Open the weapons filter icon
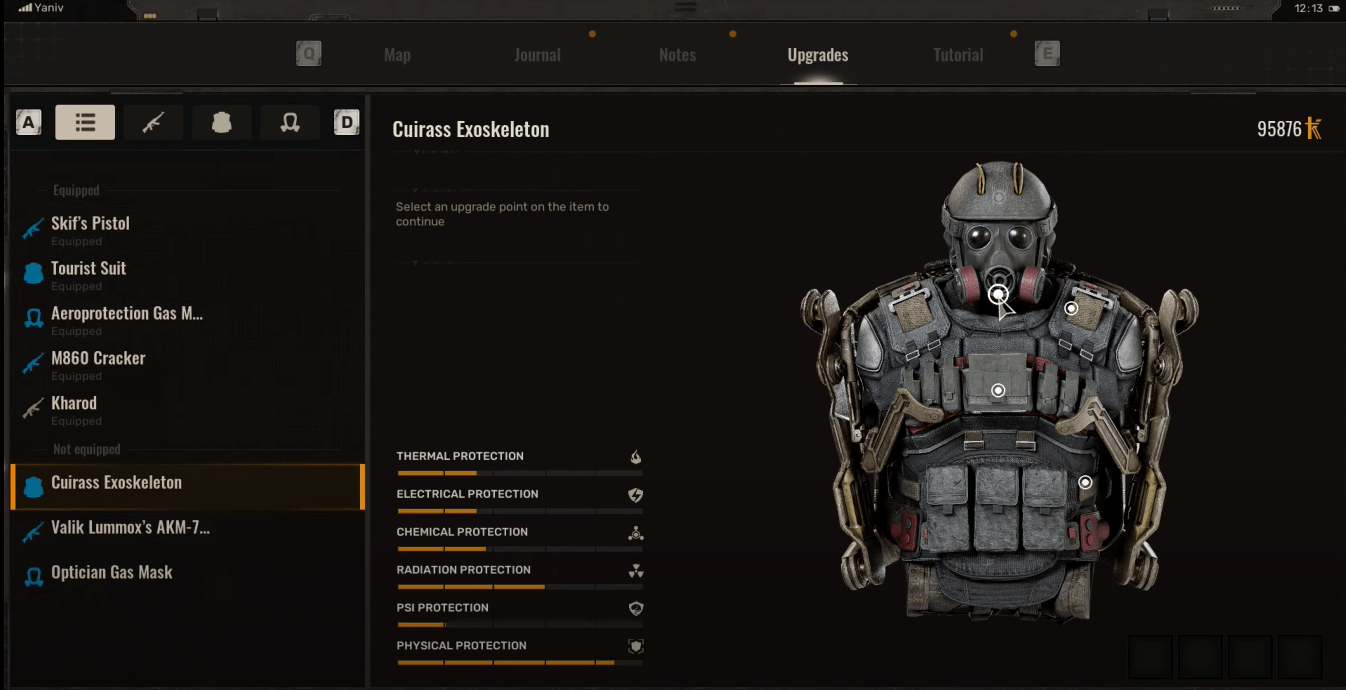Viewport: 1346px width, 690px height. pyautogui.click(x=152, y=122)
